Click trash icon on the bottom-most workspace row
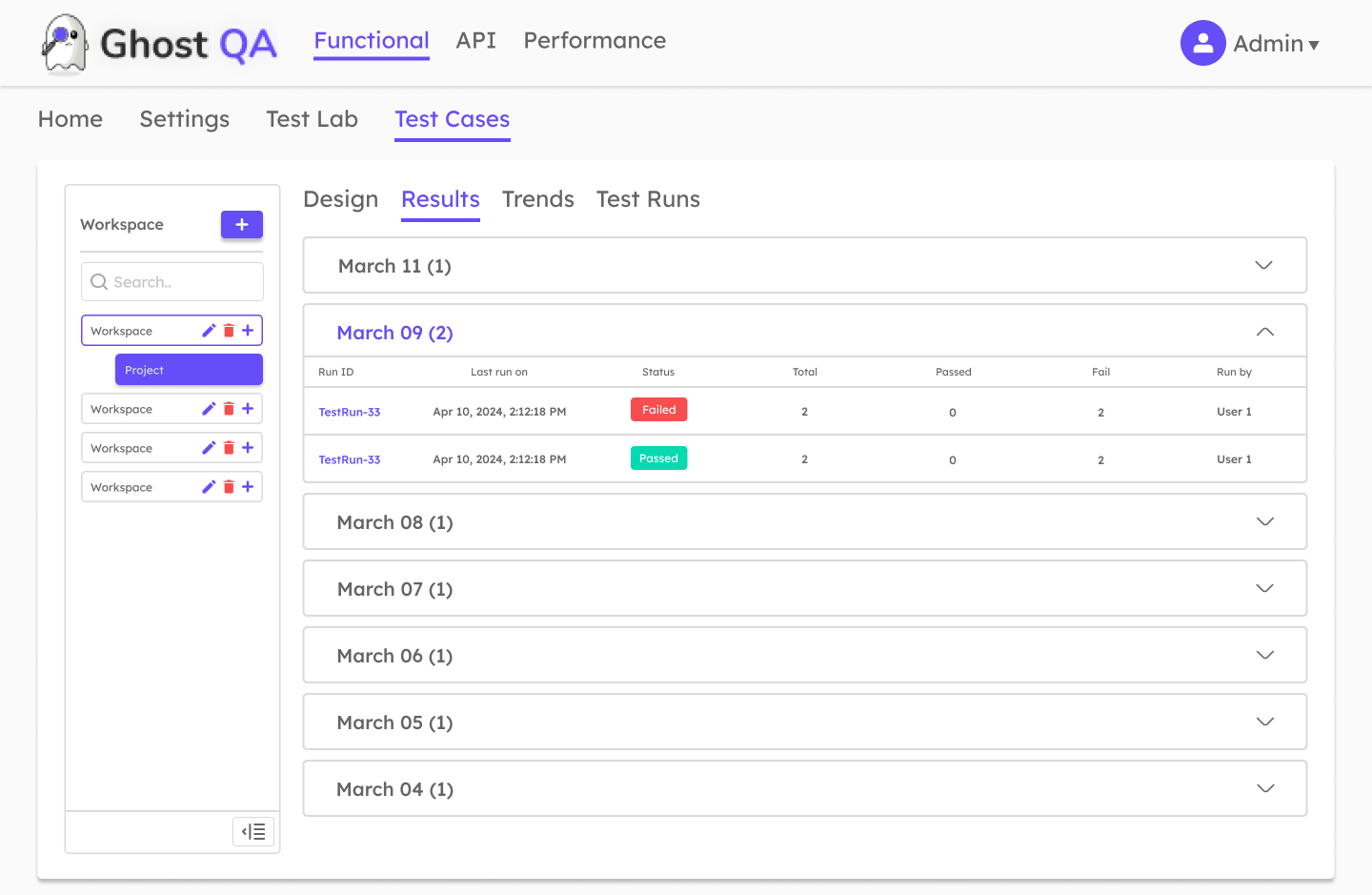1372x895 pixels. 229,487
